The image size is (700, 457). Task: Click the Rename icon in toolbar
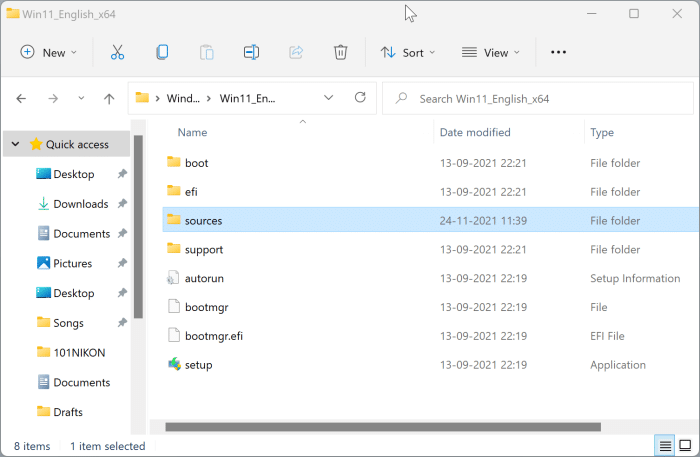(x=251, y=52)
